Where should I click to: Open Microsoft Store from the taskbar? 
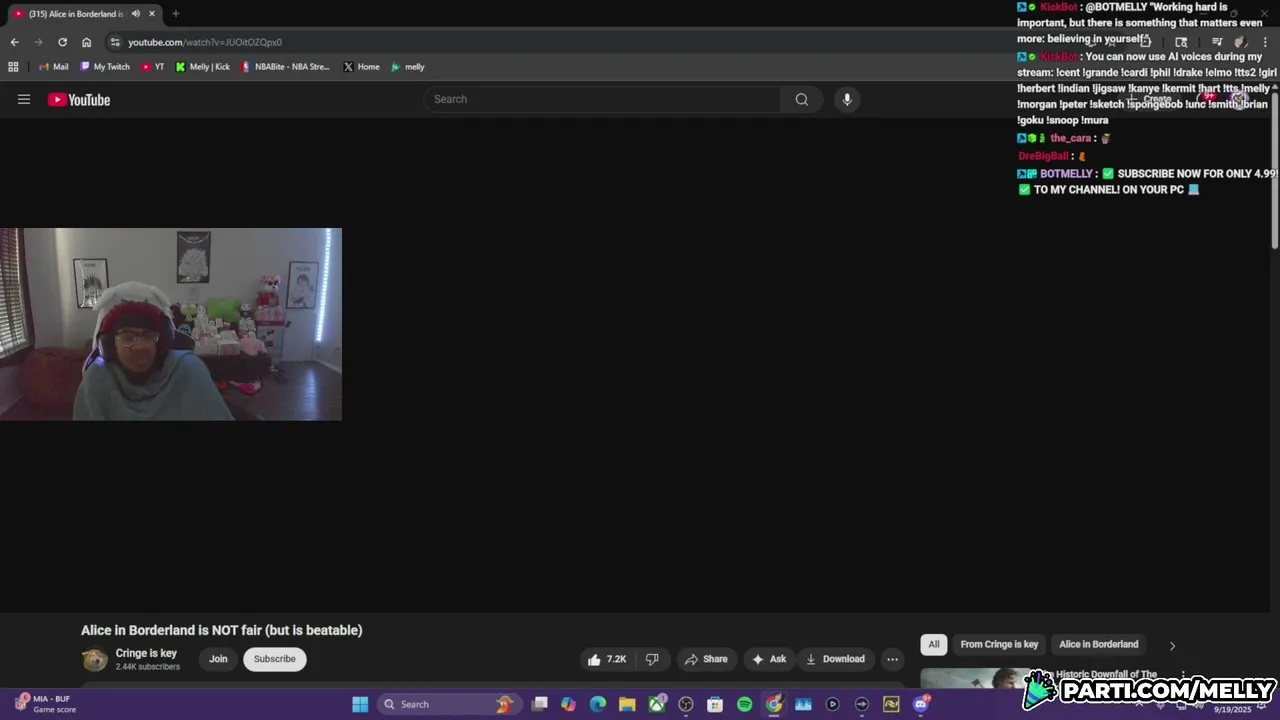point(715,704)
